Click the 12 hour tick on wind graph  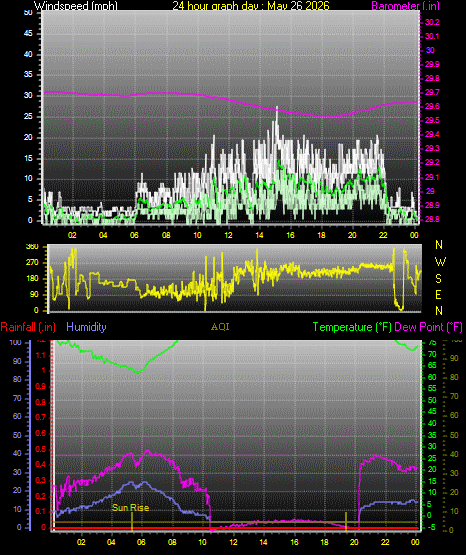point(228,235)
